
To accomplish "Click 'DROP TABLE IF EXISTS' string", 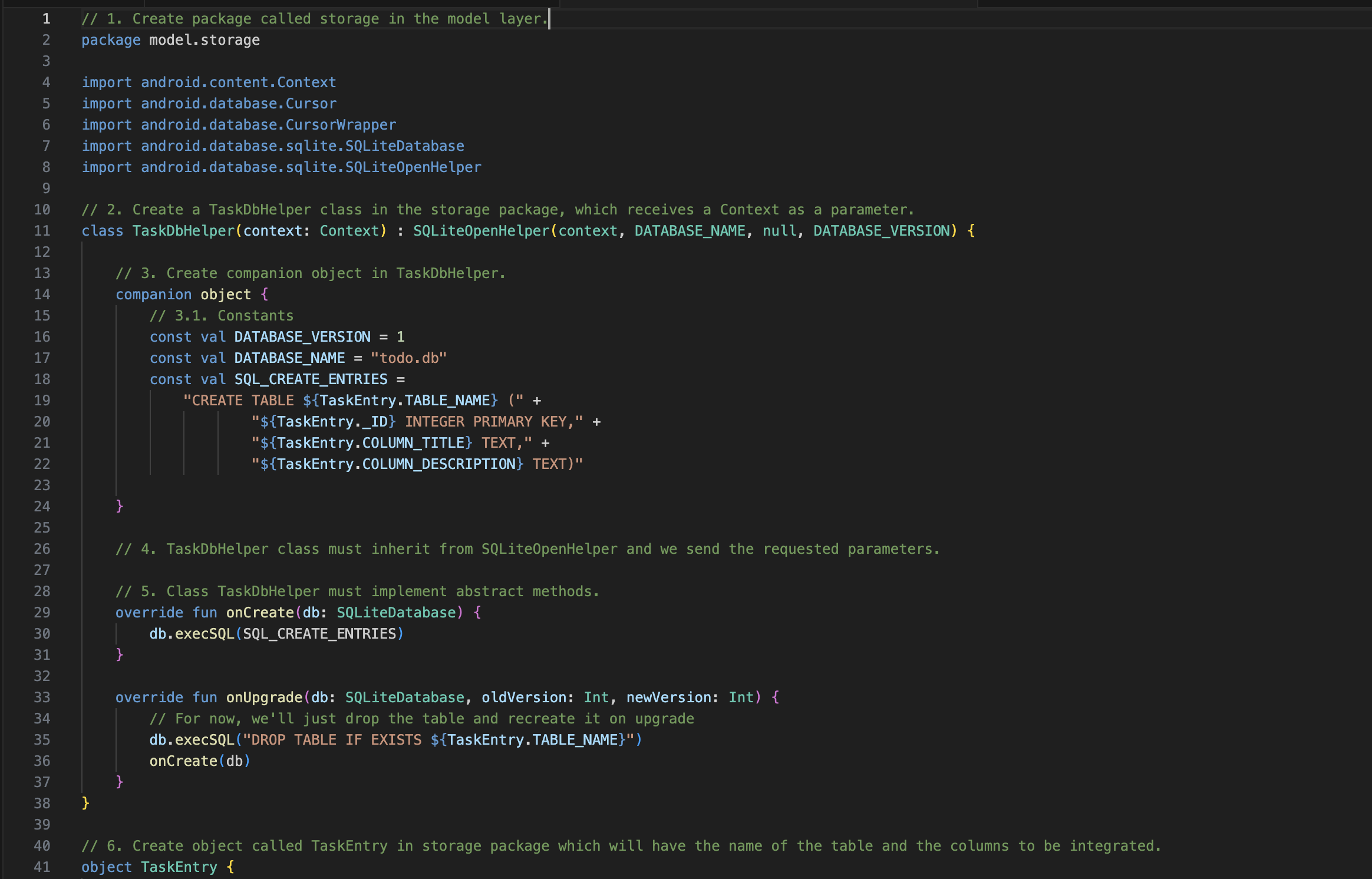I will click(336, 740).
